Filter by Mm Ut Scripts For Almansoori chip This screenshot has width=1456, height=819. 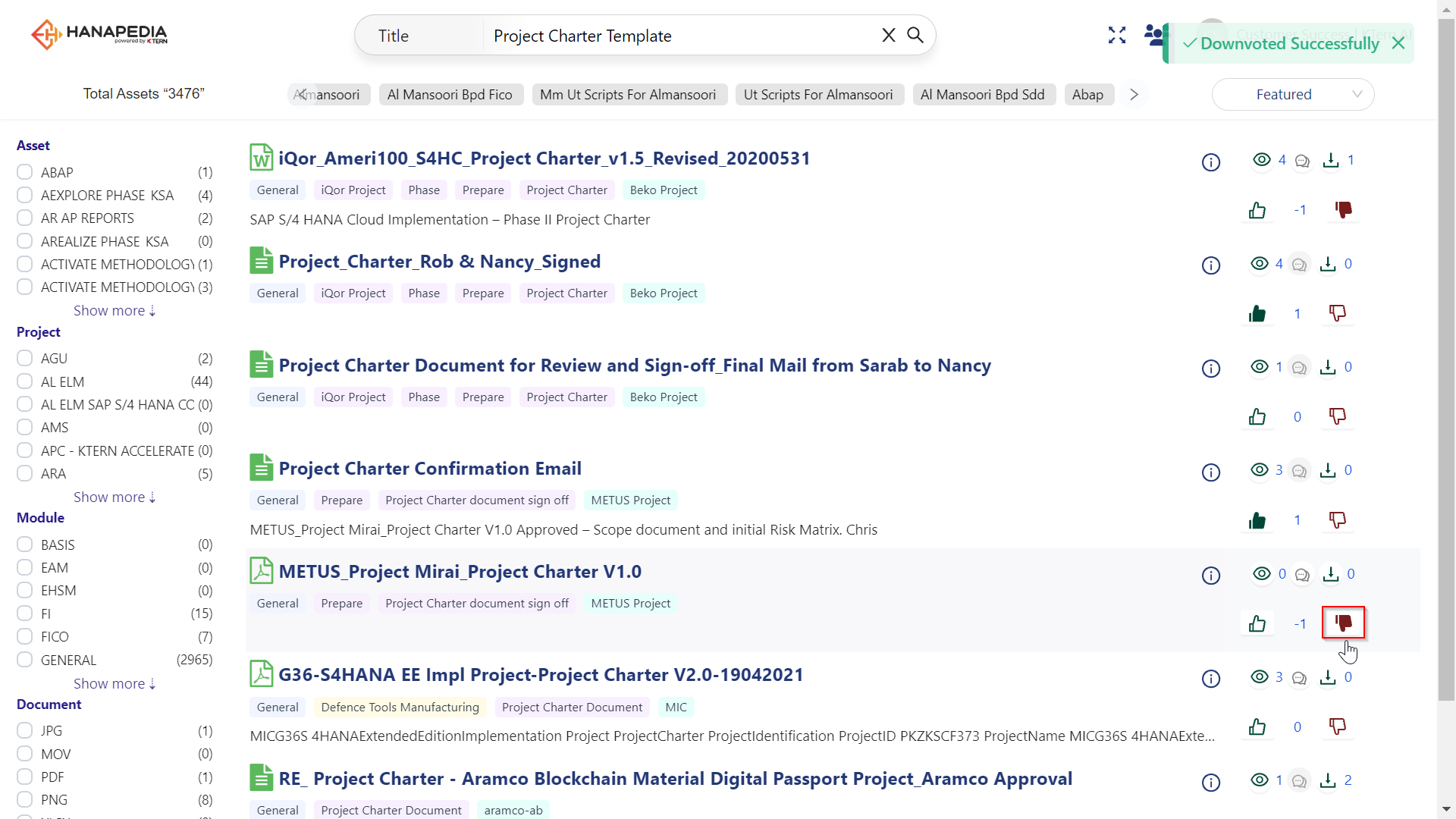click(x=628, y=94)
